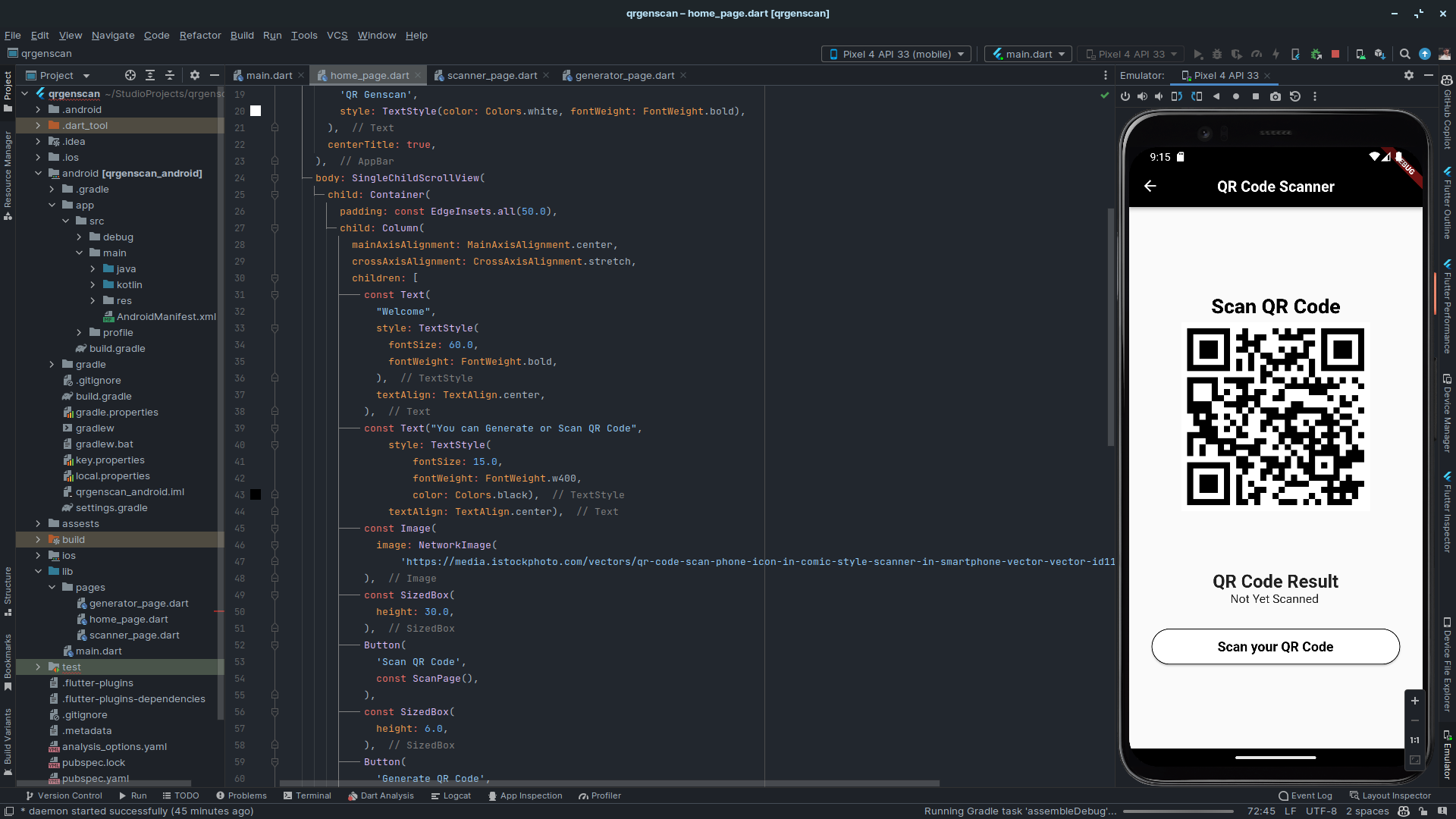Open Search Everywhere magnifier icon

click(x=1404, y=54)
